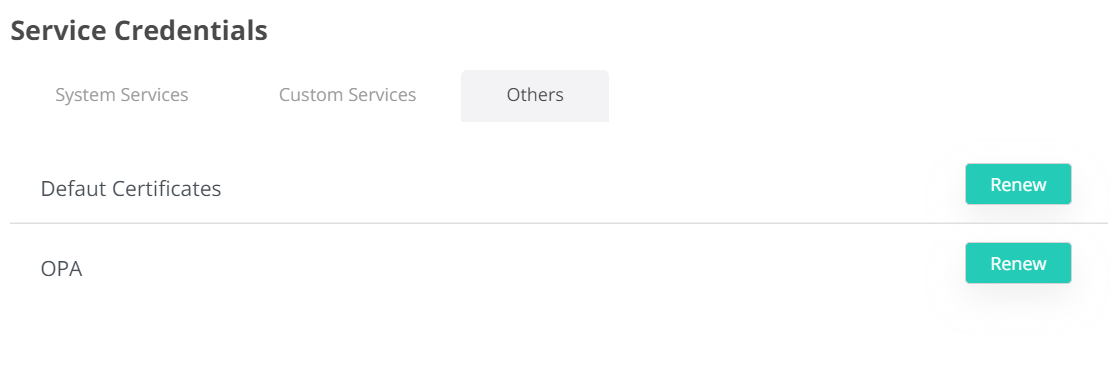The height and width of the screenshot is (389, 1120).
Task: Click the currently active Others tab
Action: click(535, 96)
